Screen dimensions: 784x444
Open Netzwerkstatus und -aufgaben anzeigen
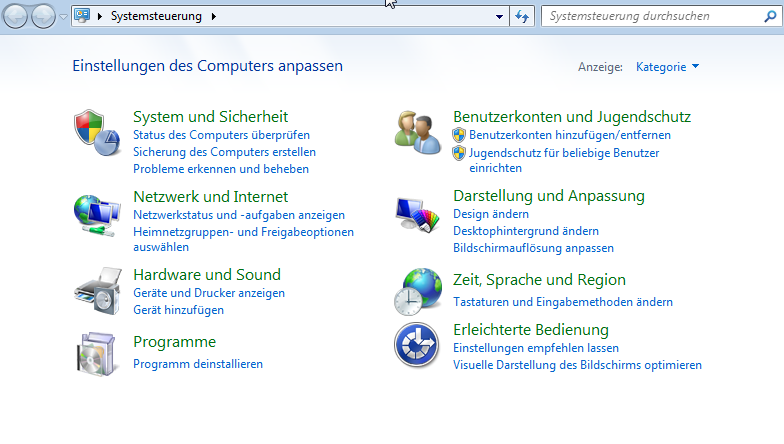click(x=239, y=215)
